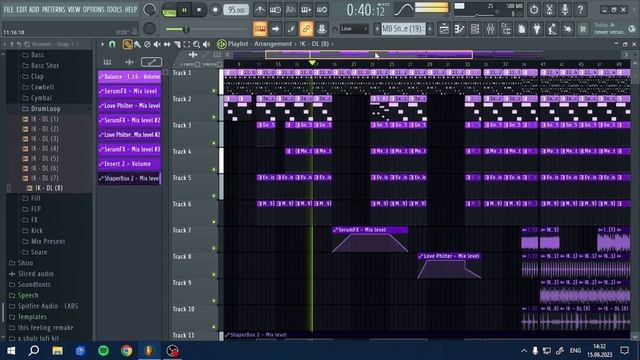Select the playlist Slice tool

coord(177,44)
